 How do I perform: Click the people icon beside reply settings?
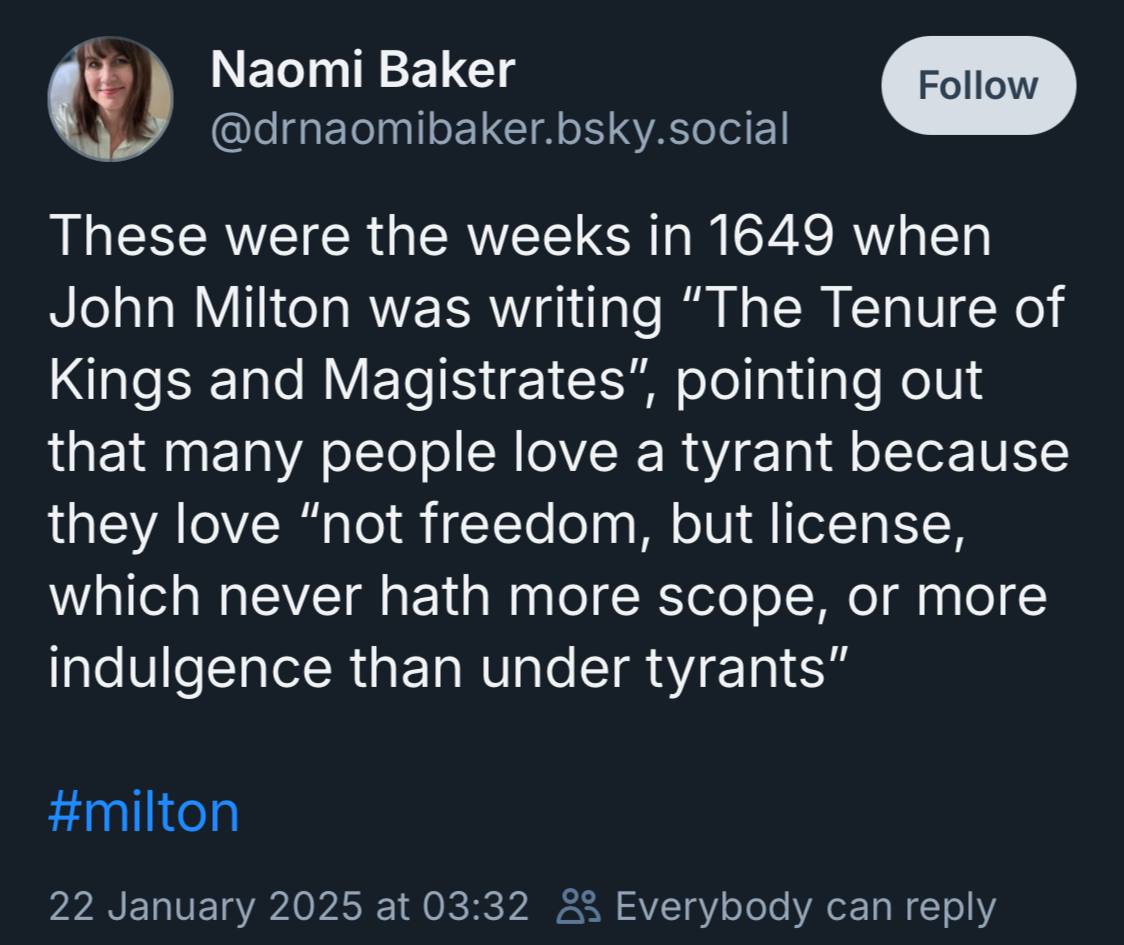(578, 906)
